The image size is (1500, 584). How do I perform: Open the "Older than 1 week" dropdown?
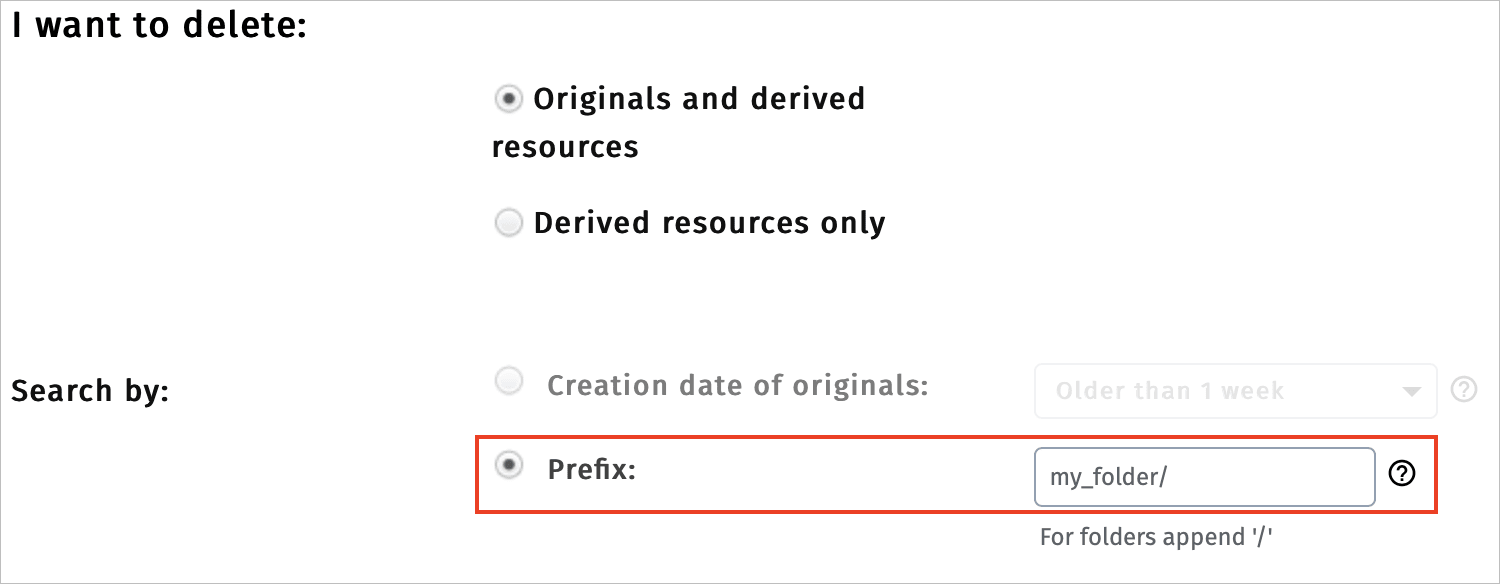coord(1235,390)
